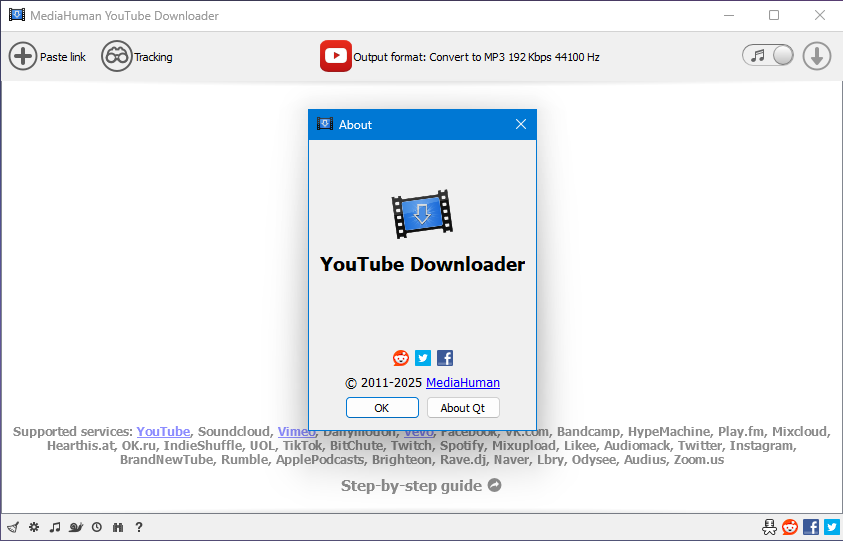This screenshot has height=541, width=843.
Task: Open the Output format: Convert to MP3 settings text
Action: coord(476,57)
